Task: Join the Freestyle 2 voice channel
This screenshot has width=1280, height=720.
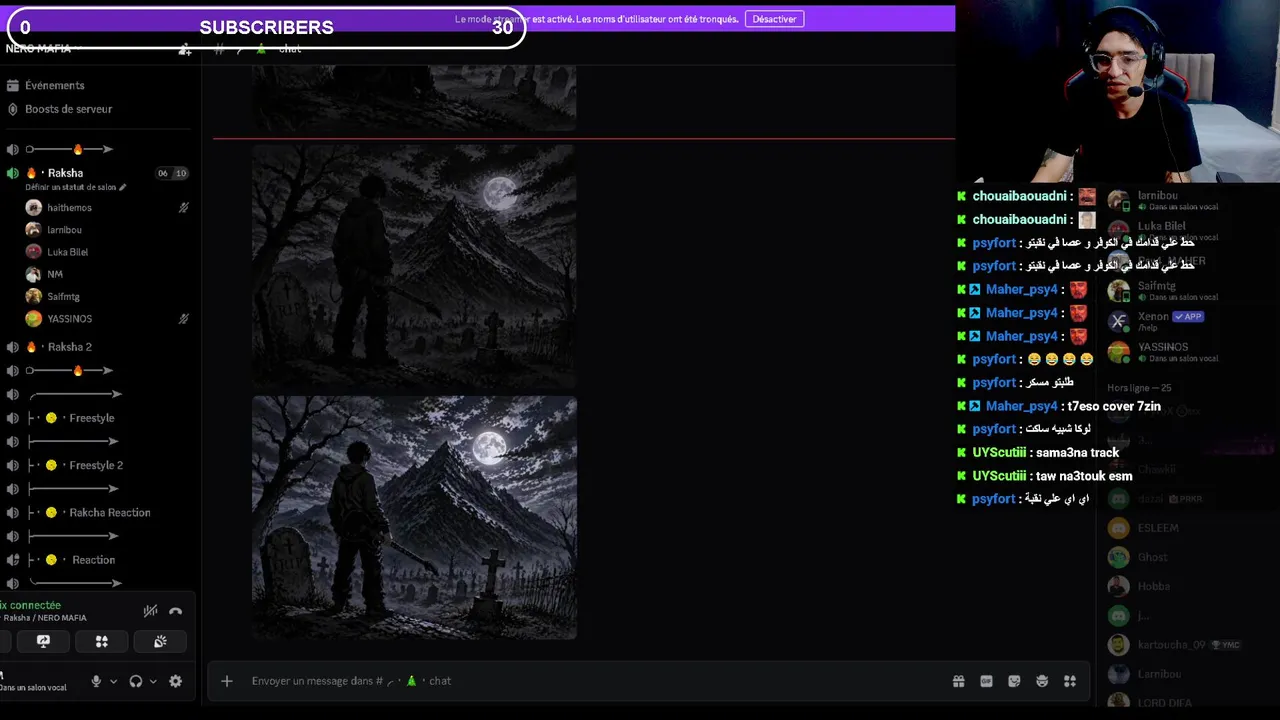Action: coord(96,465)
